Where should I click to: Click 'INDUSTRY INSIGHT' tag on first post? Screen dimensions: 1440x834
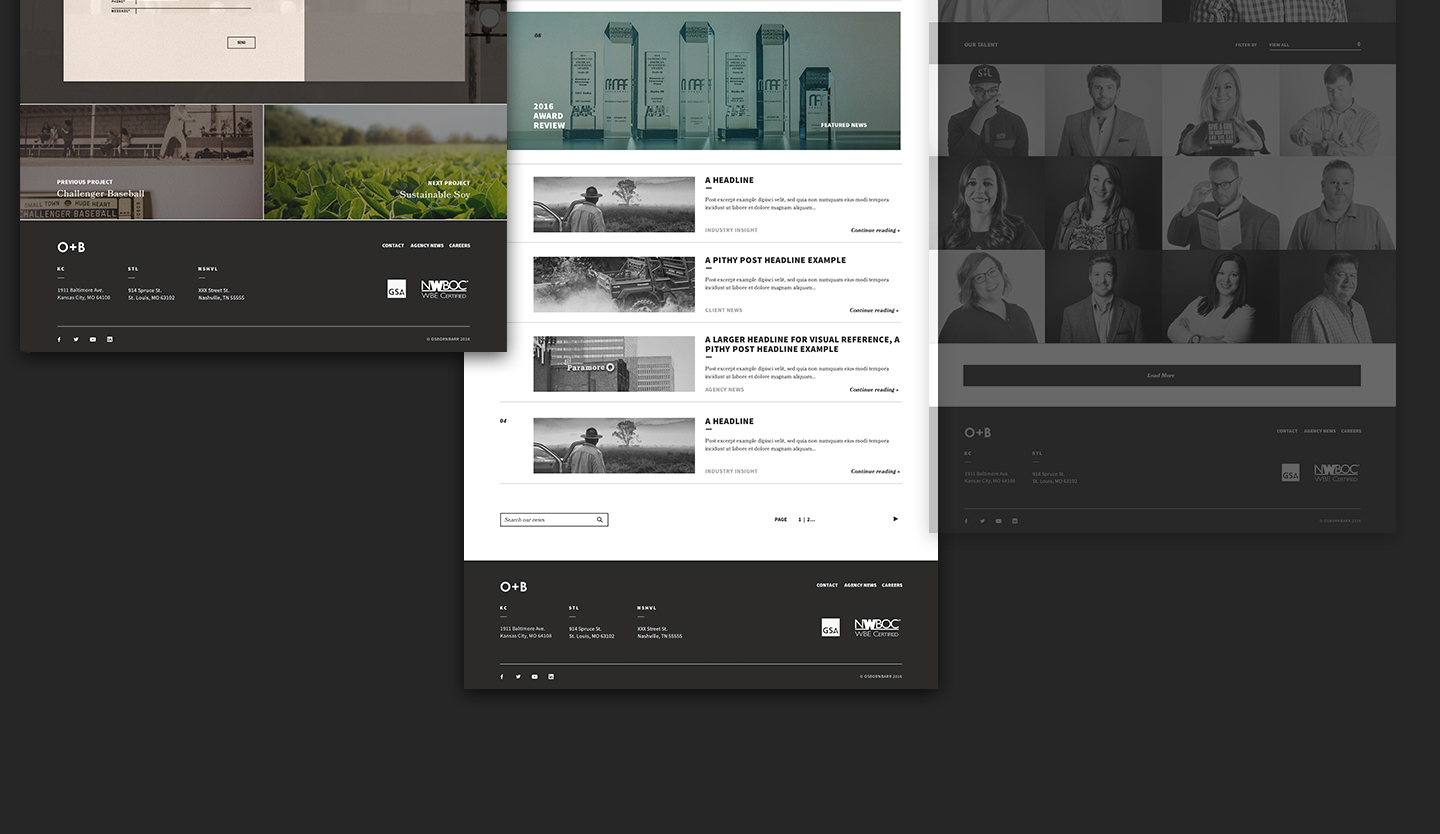(731, 231)
